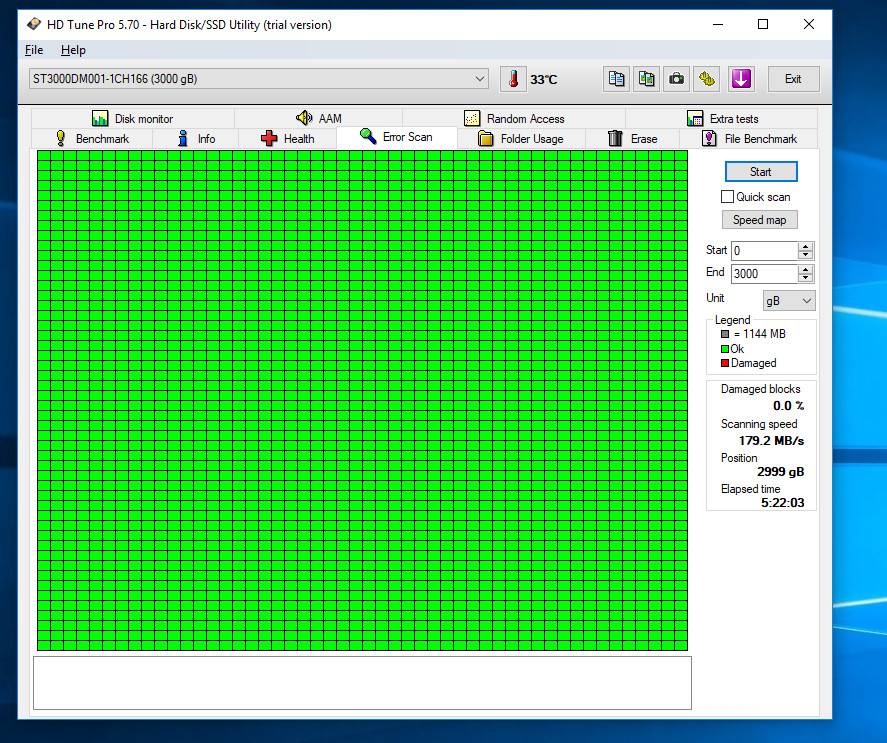The image size is (887, 743).
Task: Close the HD Tune Pro window
Action: tap(809, 24)
